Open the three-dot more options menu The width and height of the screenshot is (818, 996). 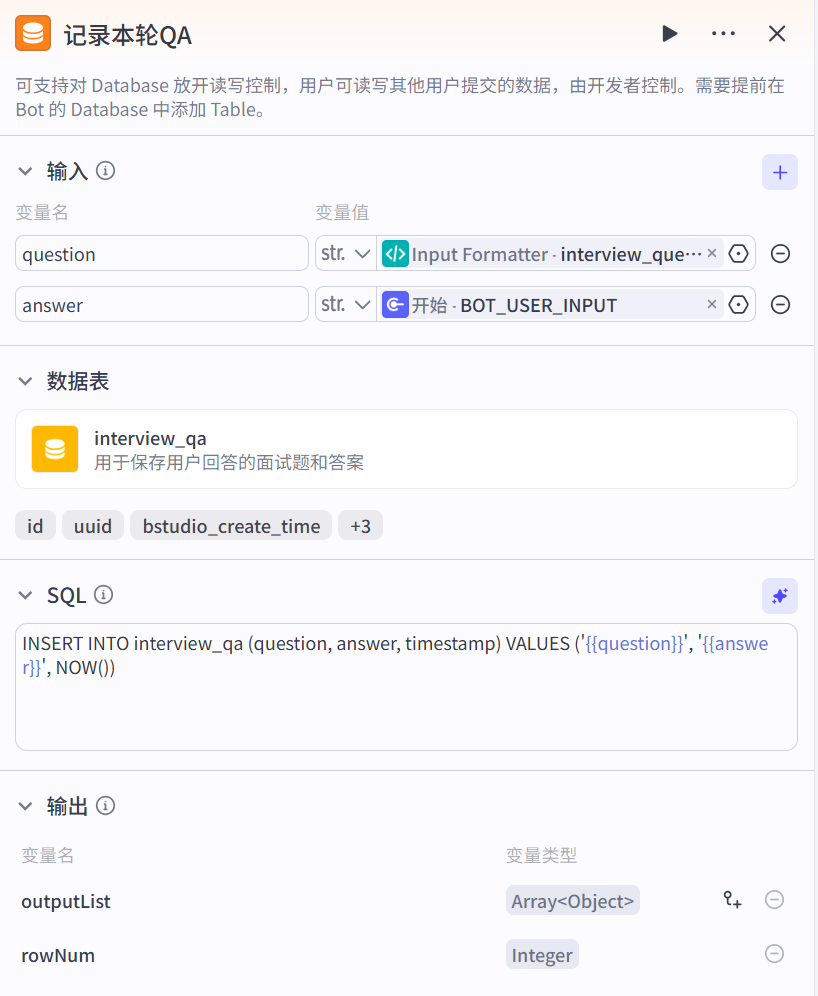click(x=723, y=34)
